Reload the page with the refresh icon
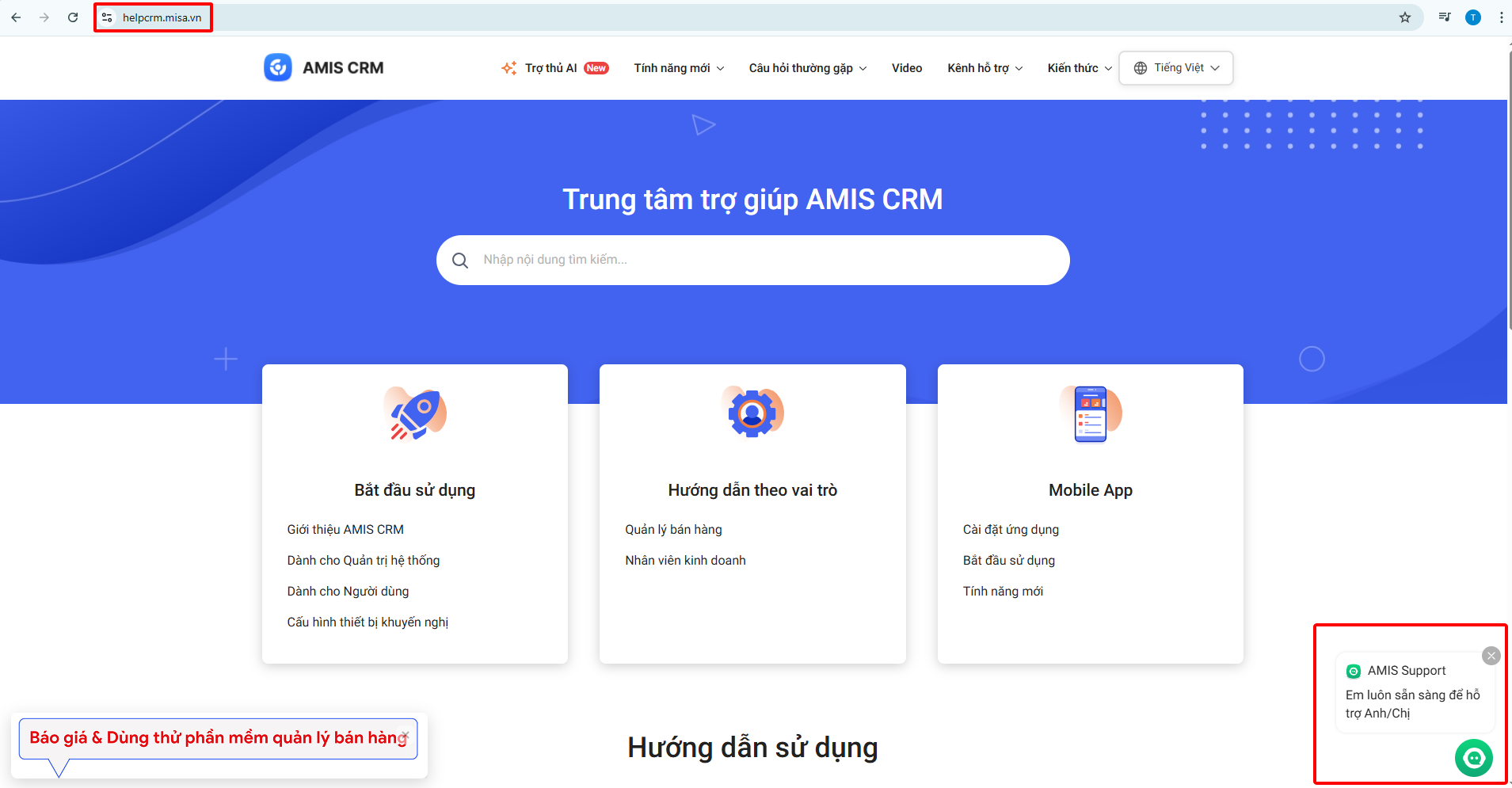This screenshot has height=788, width=1512. click(73, 17)
